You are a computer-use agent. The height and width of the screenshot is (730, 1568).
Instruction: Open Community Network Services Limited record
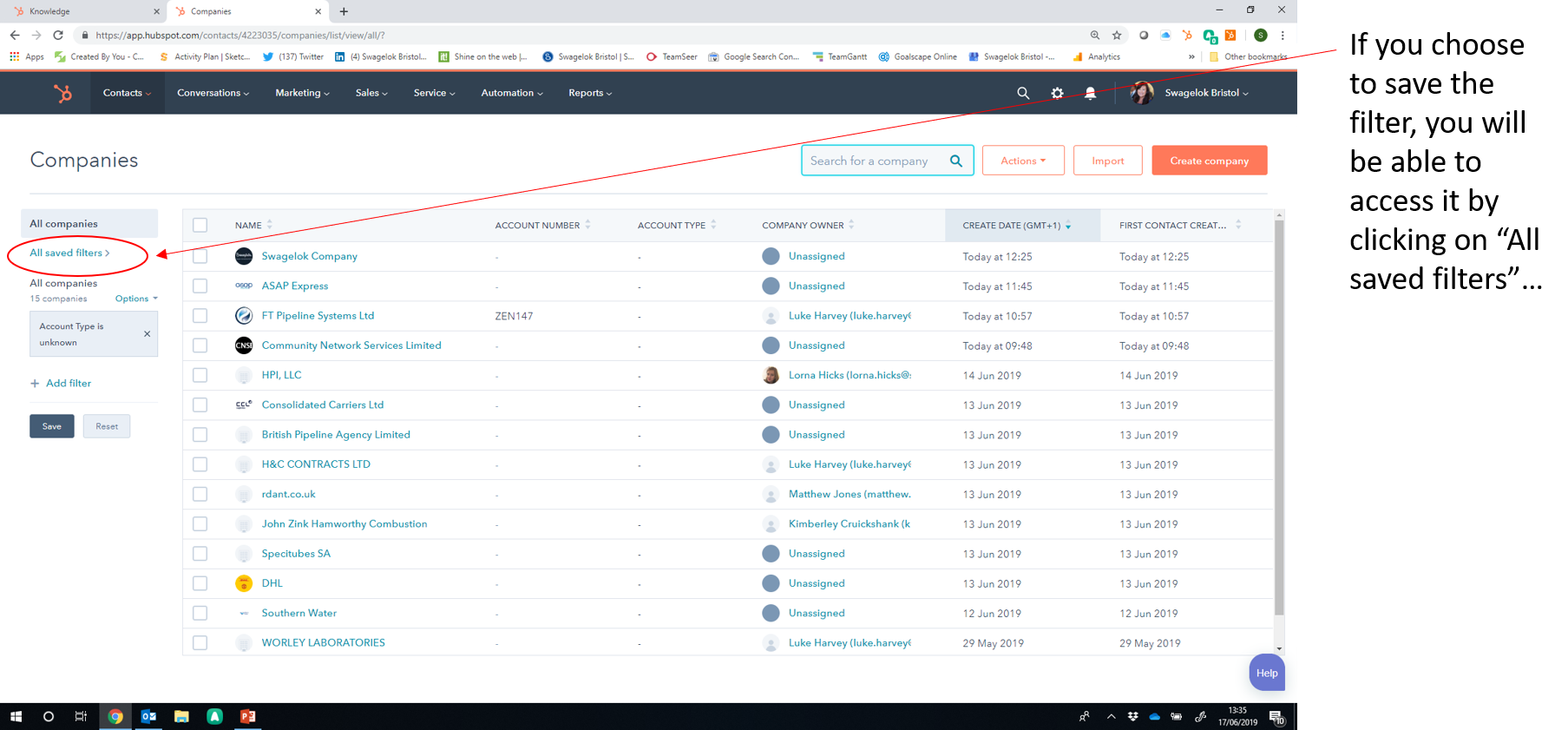[x=351, y=345]
